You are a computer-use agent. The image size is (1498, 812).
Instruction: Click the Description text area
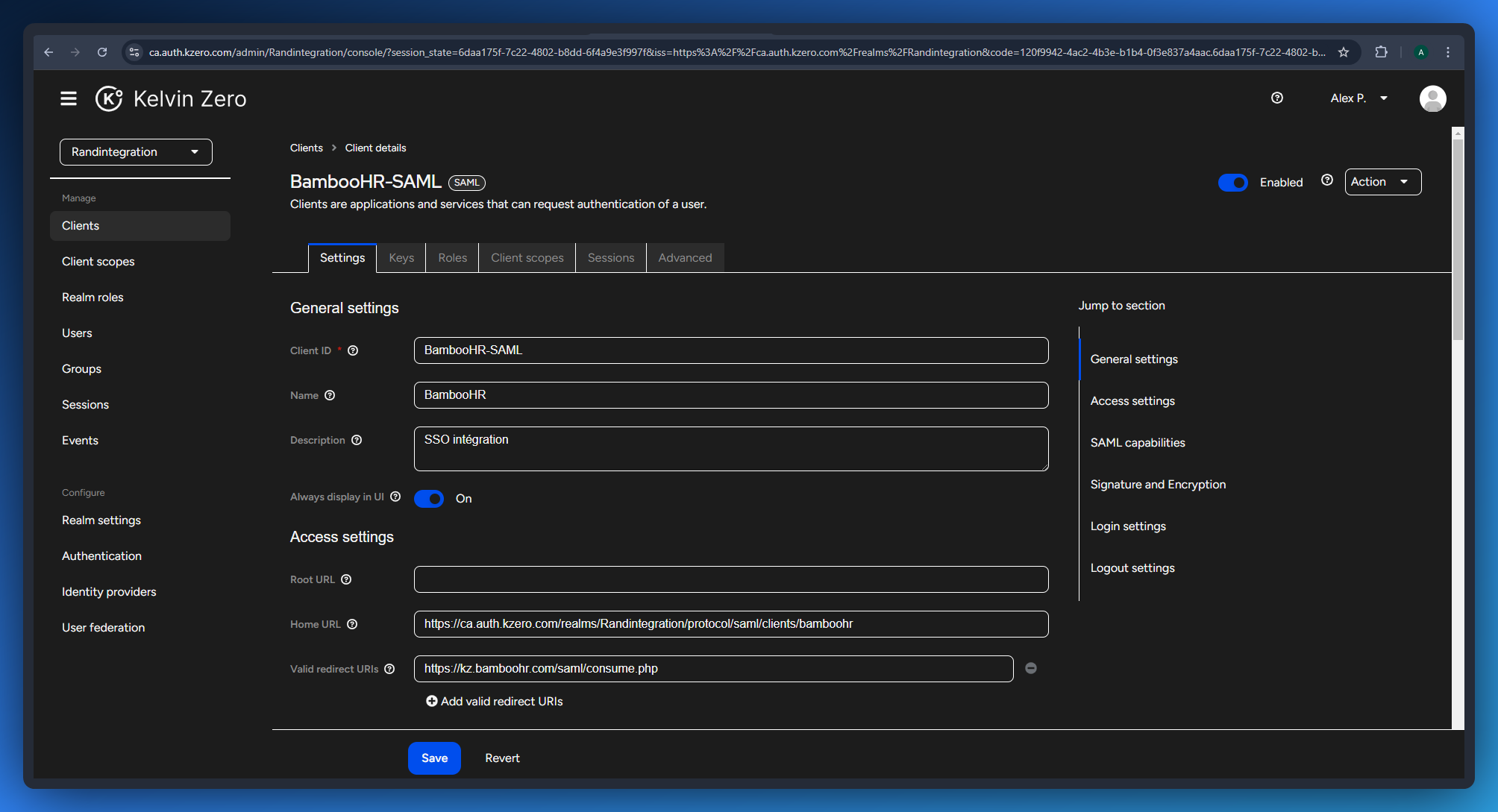click(x=731, y=449)
